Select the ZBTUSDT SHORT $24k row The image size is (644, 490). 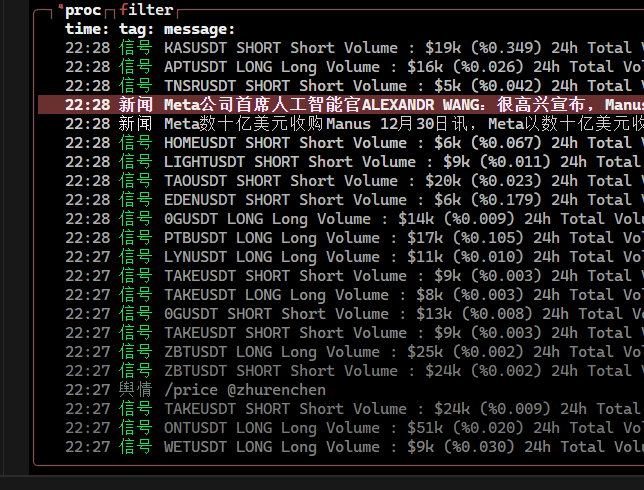point(341,371)
